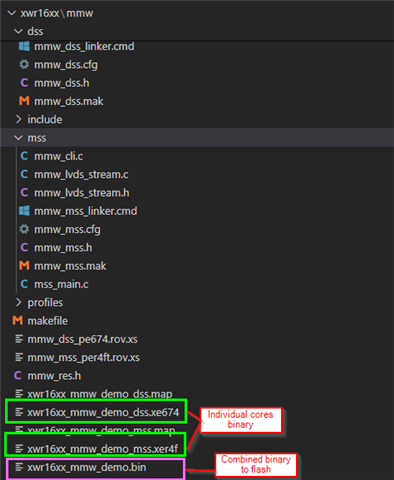Click the M icon of mmw_dss.mak
This screenshot has width=394, height=480.
click(24, 101)
